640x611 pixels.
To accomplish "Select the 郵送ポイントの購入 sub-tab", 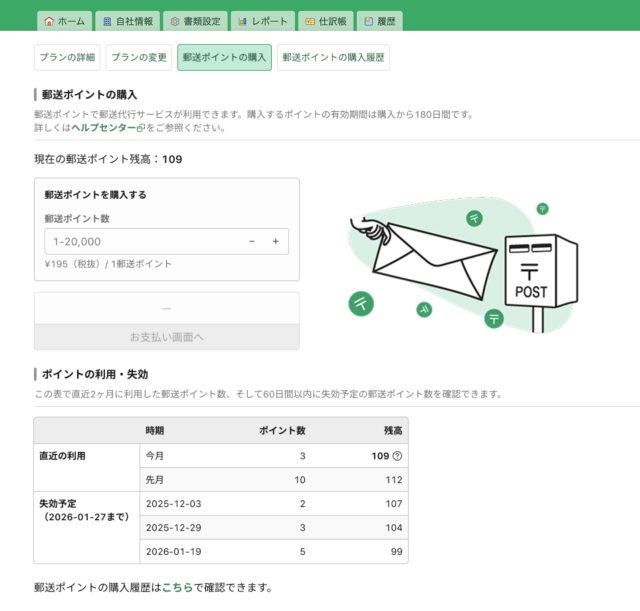I will pyautogui.click(x=224, y=58).
